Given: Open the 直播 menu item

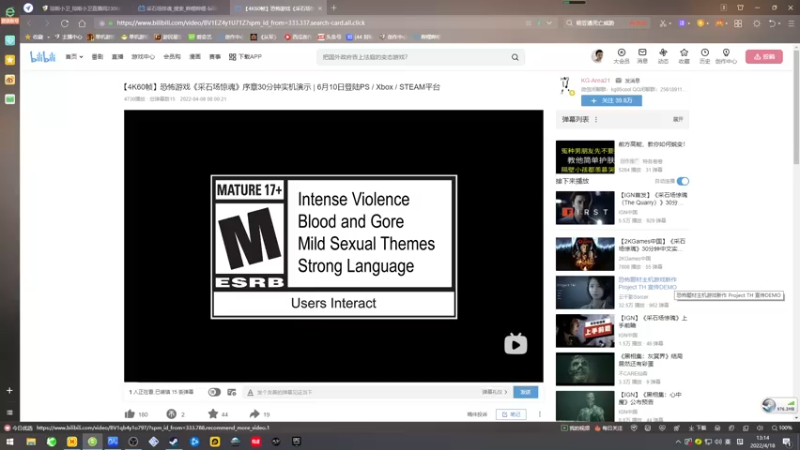Looking at the screenshot, I should [117, 57].
